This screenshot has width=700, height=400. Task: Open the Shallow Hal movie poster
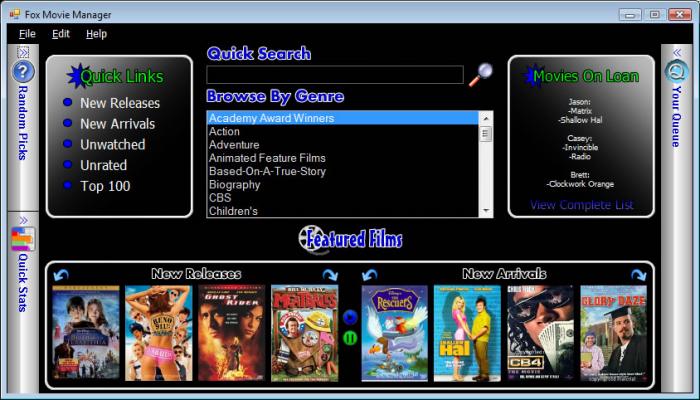[467, 333]
